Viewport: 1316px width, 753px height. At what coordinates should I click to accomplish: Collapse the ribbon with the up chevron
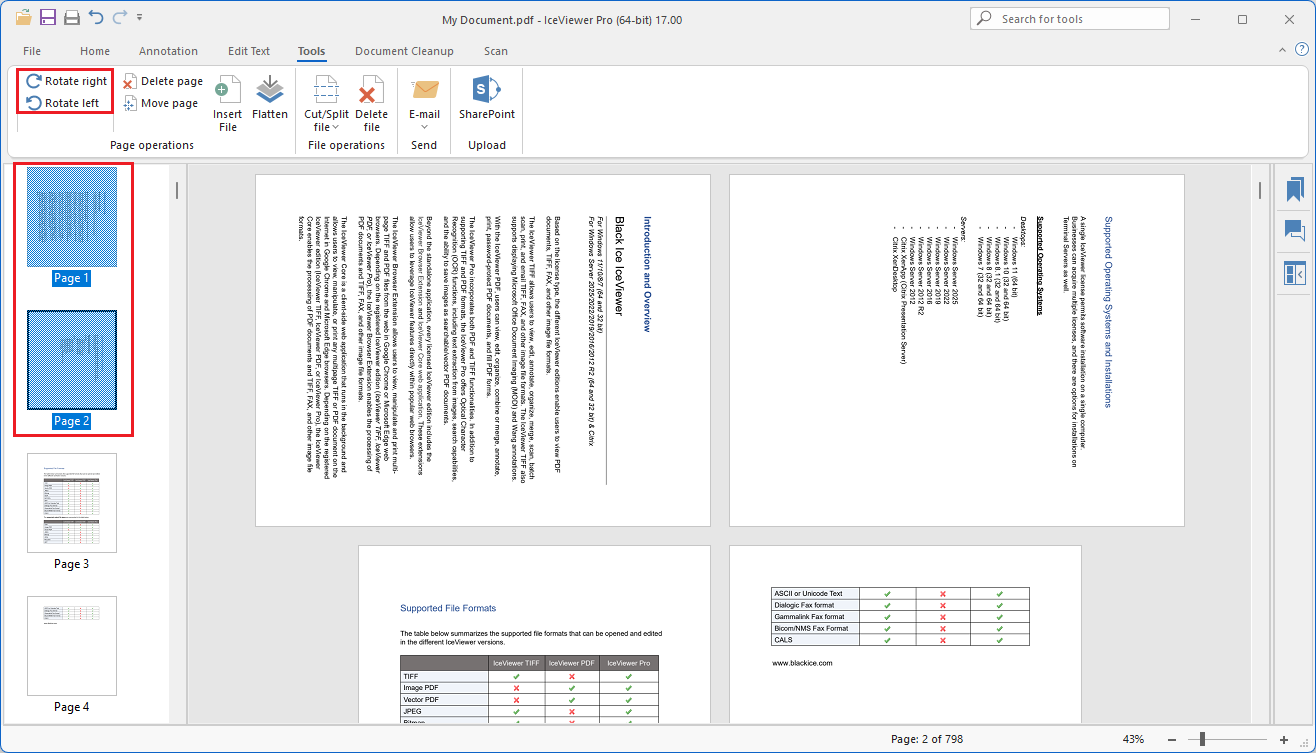(1282, 49)
